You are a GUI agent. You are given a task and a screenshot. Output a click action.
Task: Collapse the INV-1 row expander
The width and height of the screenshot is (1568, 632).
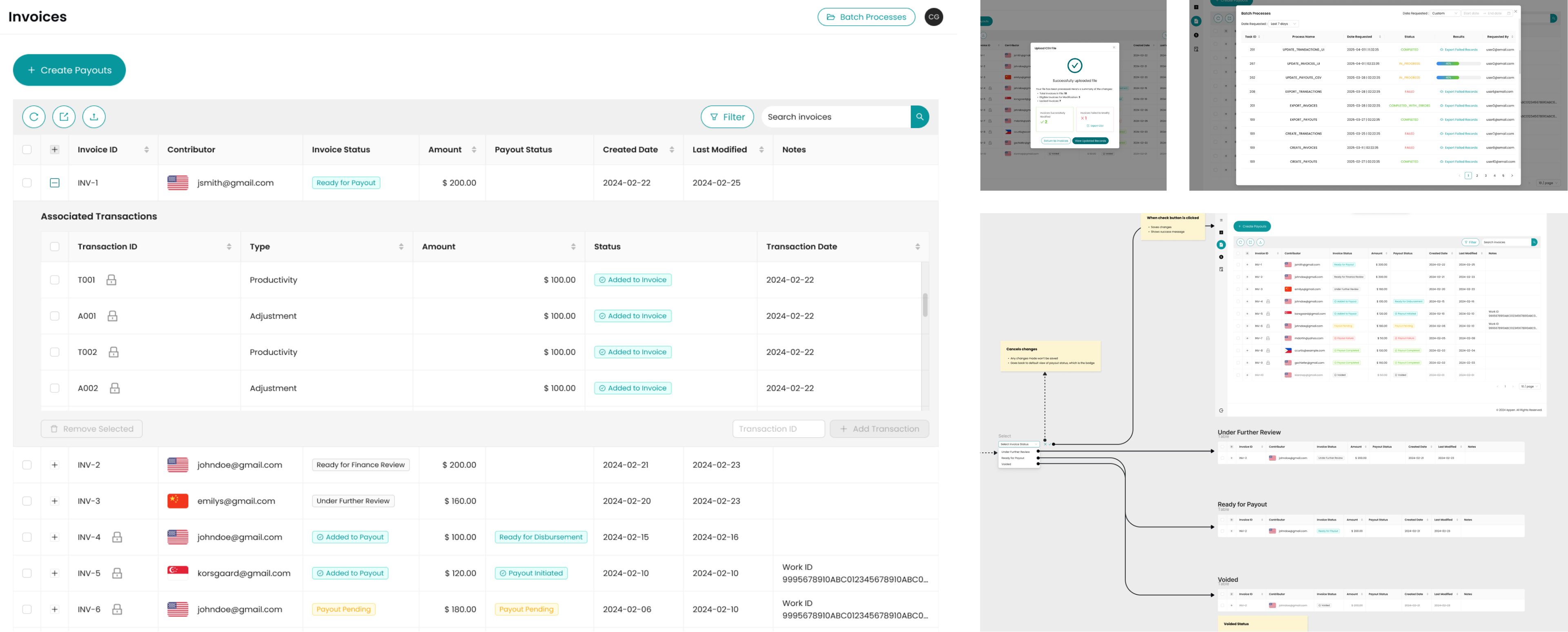(x=55, y=182)
